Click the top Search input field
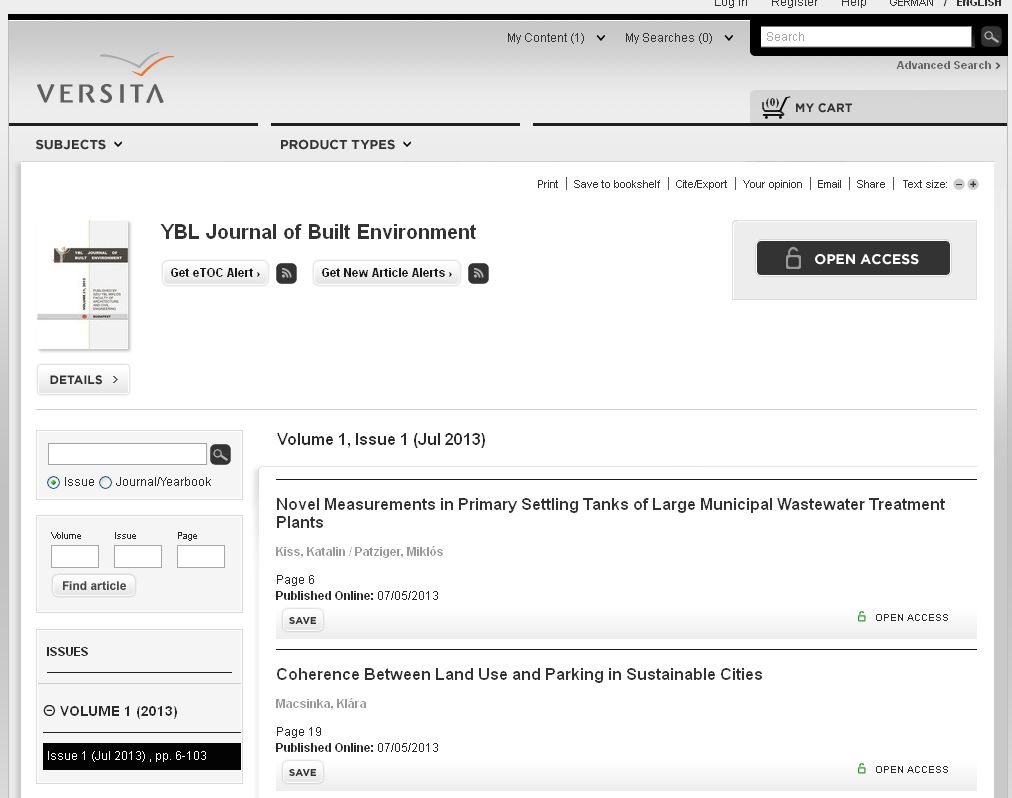The width and height of the screenshot is (1012, 798). [x=866, y=37]
